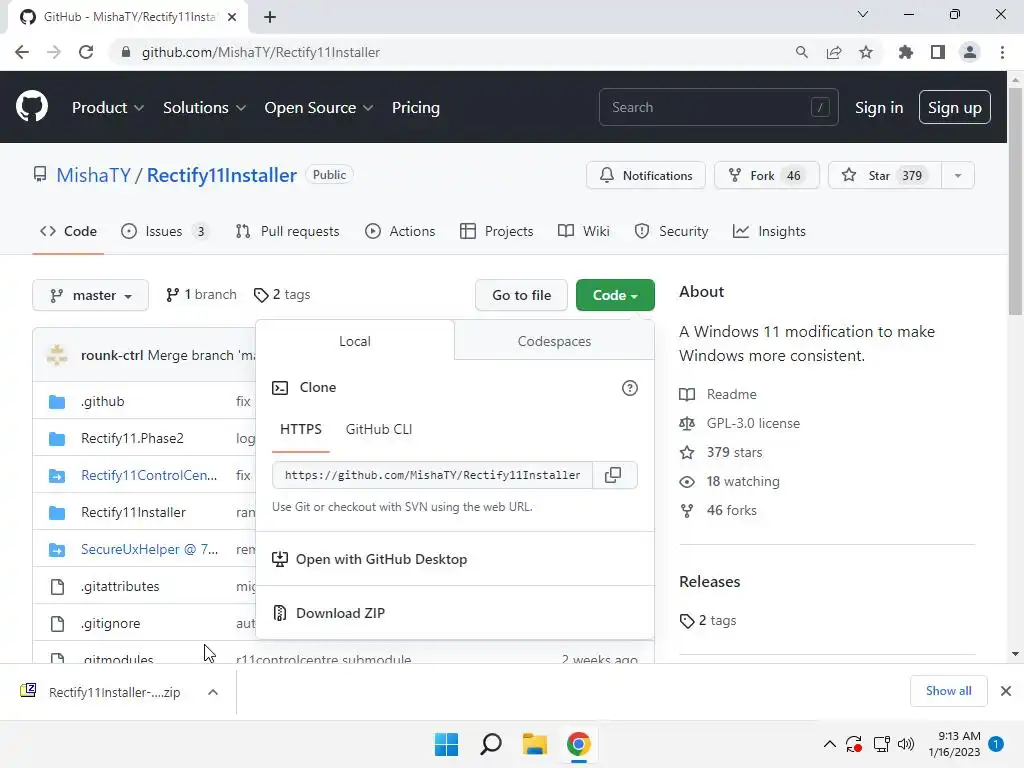Click the share page icon in address bar
The width and height of the screenshot is (1024, 768).
834,52
